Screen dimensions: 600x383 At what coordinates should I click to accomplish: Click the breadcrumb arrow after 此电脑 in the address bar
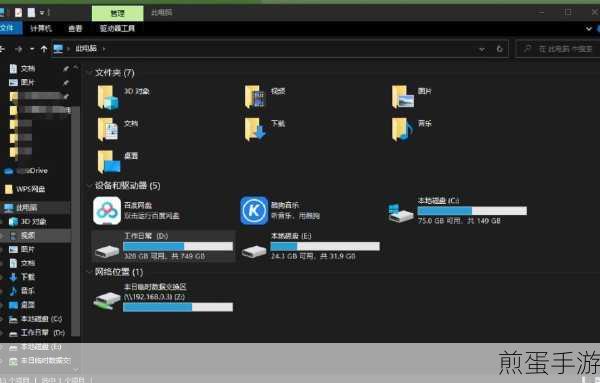104,49
